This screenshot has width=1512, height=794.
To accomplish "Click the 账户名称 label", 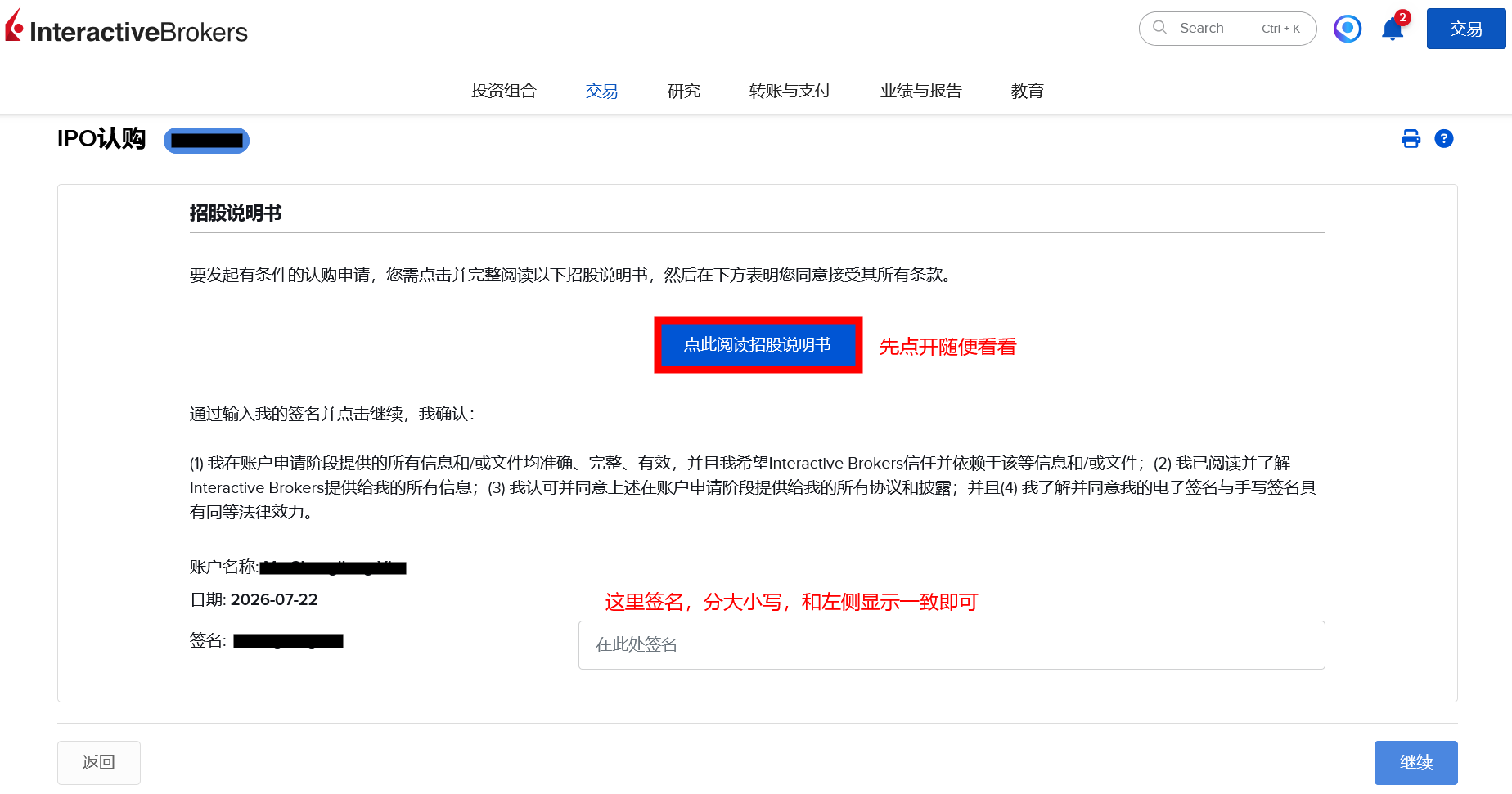I will point(224,567).
